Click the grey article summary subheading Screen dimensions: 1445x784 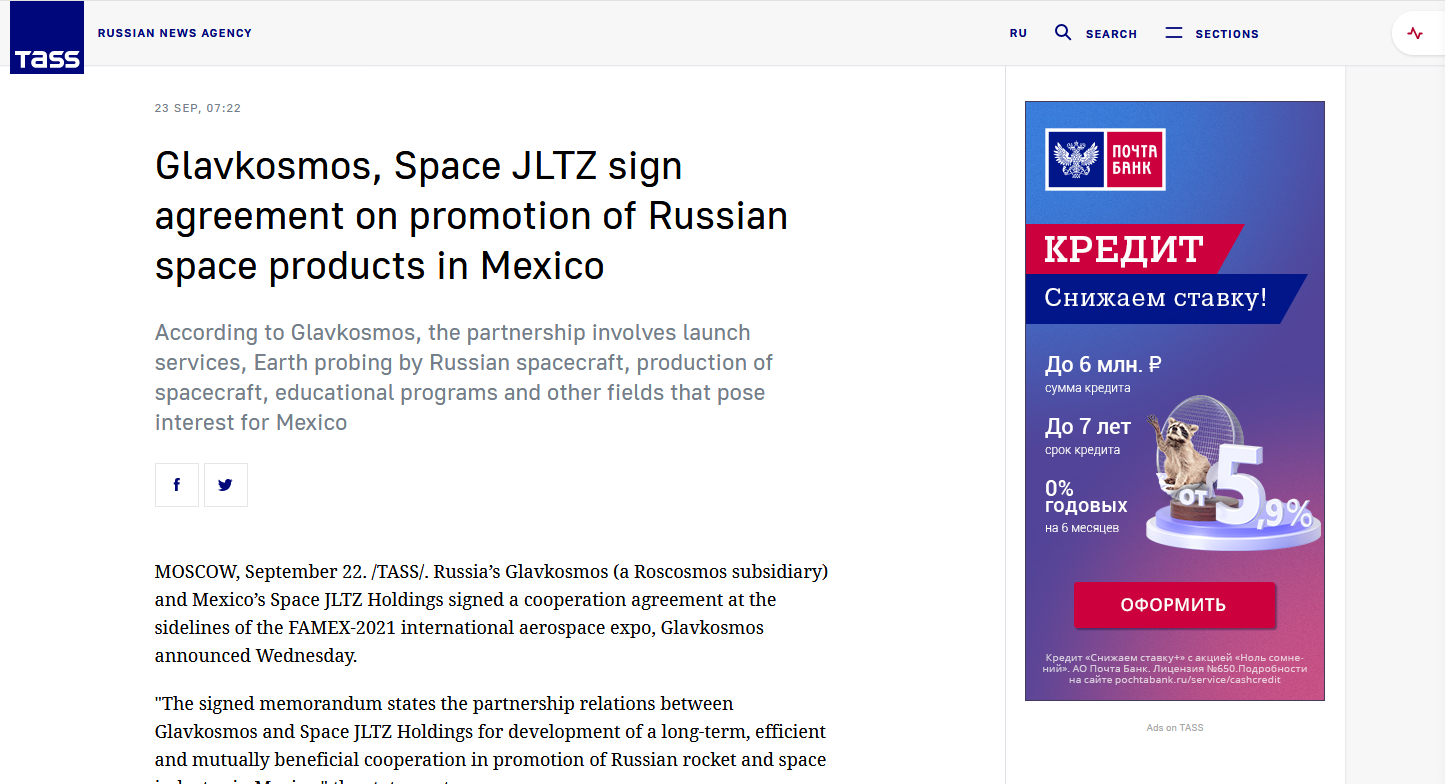[464, 377]
